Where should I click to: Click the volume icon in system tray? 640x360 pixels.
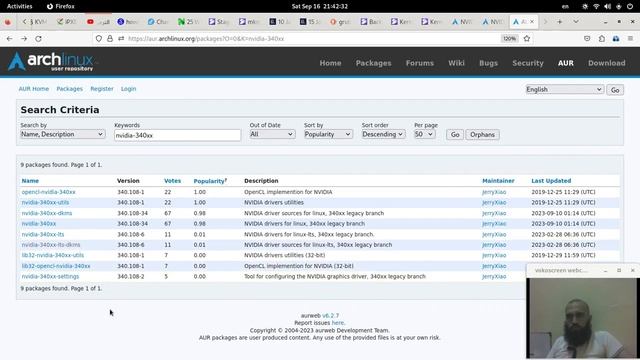click(607, 6)
